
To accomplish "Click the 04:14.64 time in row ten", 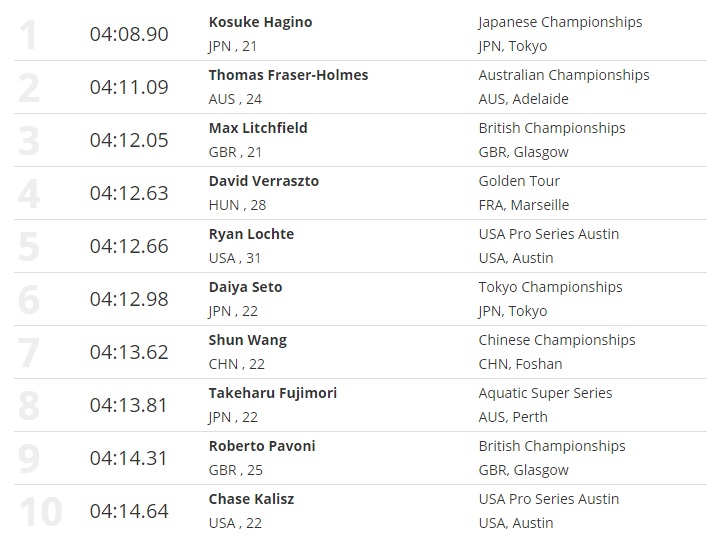I will [x=129, y=511].
